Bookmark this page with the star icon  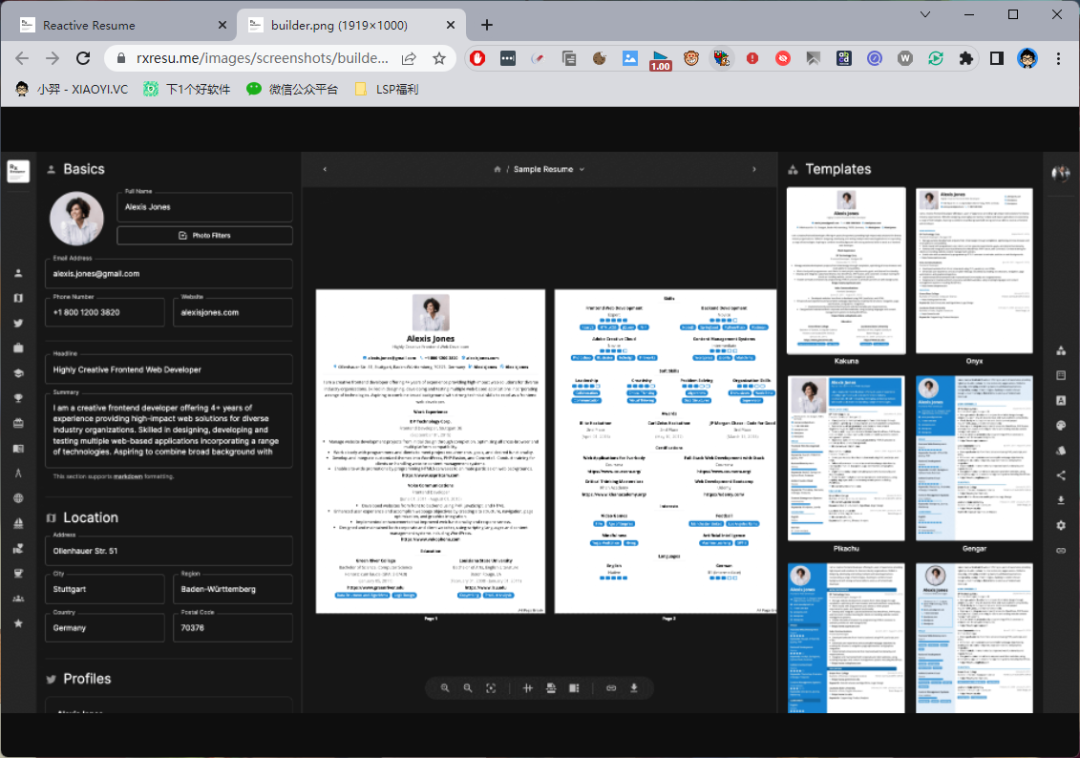439,59
